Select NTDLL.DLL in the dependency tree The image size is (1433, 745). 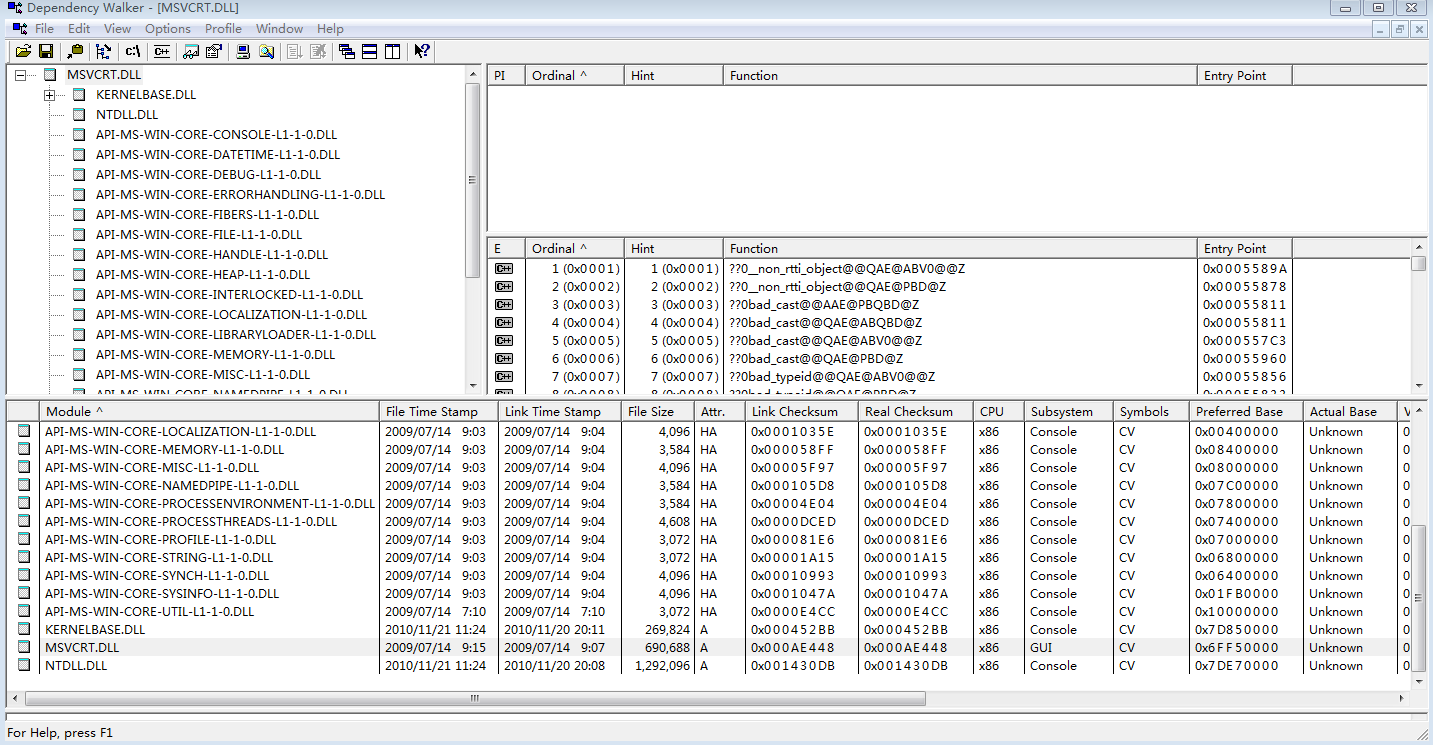click(x=127, y=115)
